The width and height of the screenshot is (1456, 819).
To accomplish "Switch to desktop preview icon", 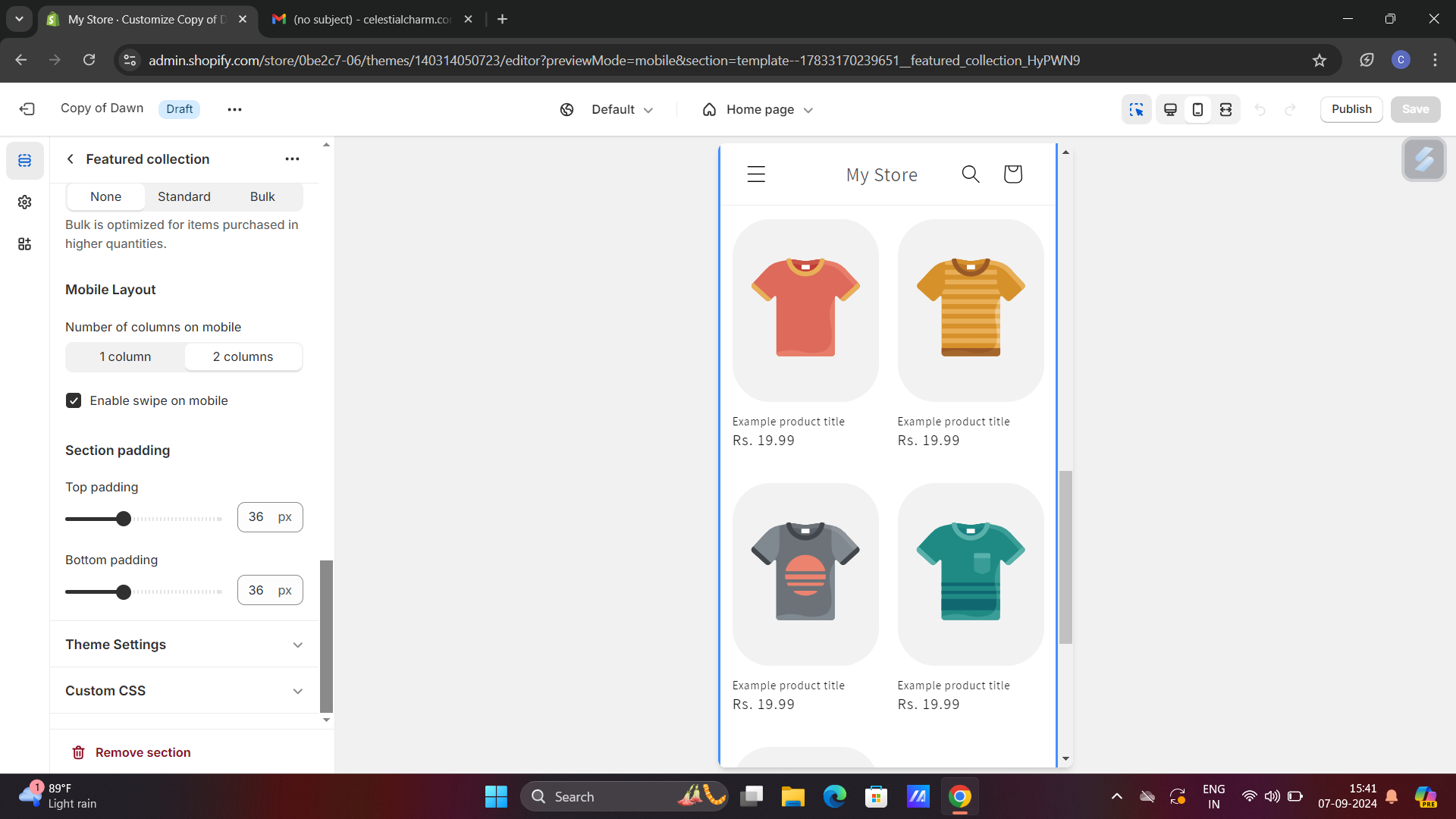I will coord(1170,109).
